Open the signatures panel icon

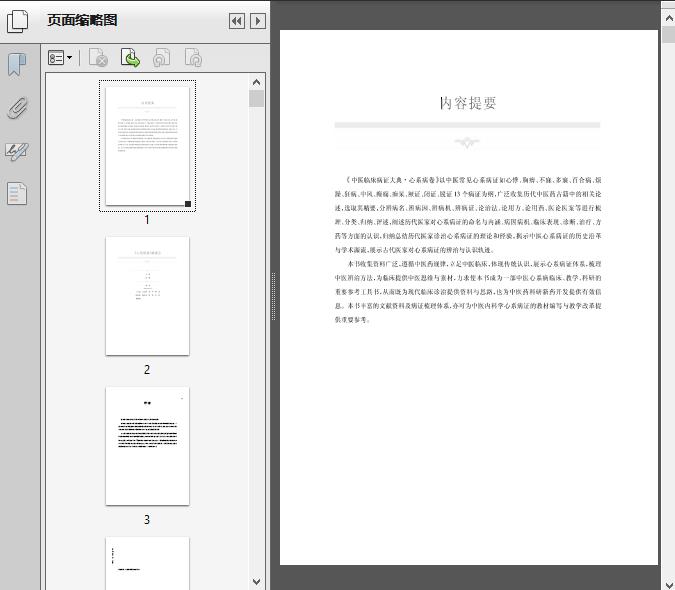(x=17, y=151)
